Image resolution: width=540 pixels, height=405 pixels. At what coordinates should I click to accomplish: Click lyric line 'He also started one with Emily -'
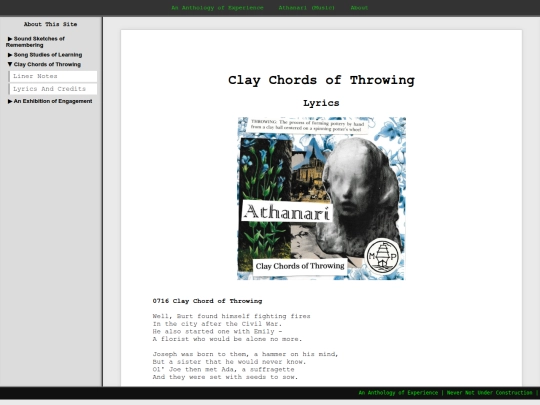217,331
